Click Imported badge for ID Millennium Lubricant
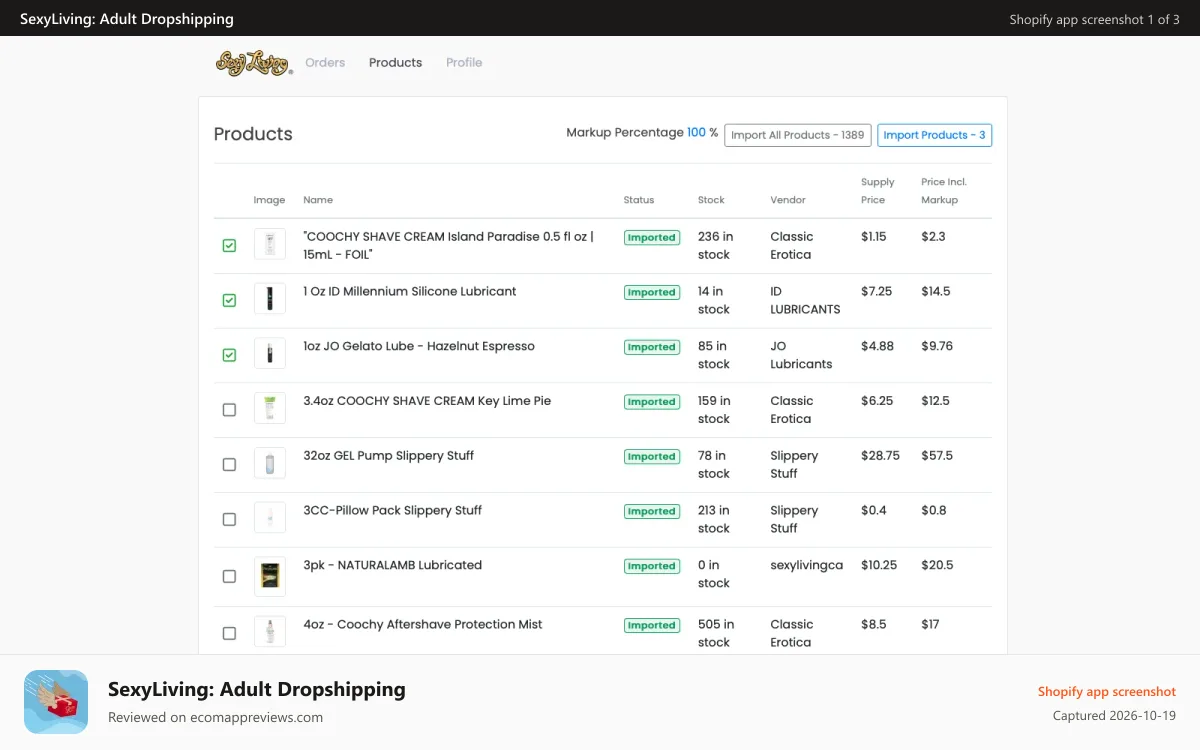 652,293
